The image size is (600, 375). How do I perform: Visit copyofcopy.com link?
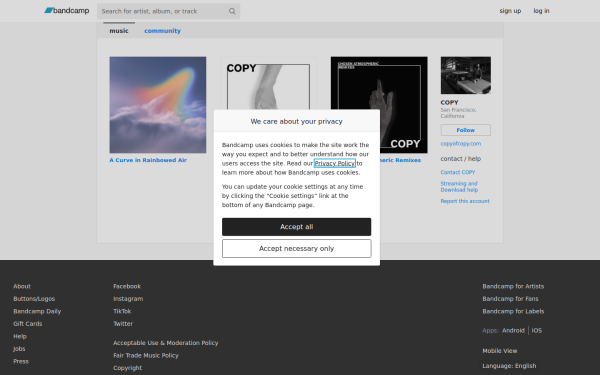(x=460, y=143)
